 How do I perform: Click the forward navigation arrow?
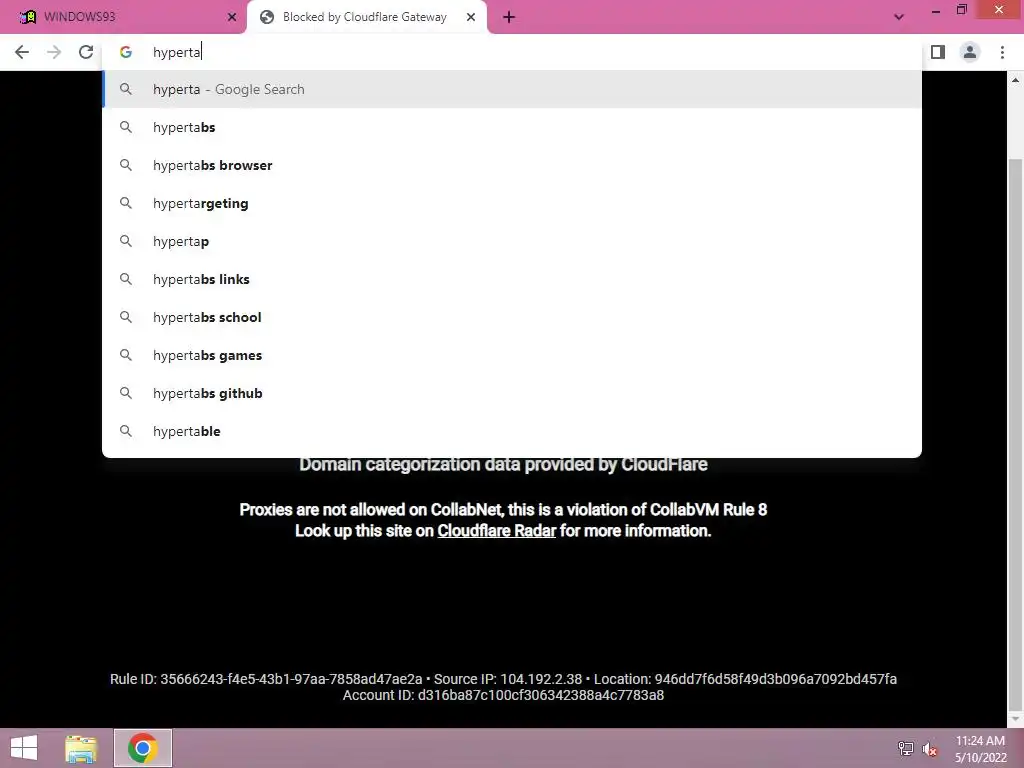[x=54, y=52]
